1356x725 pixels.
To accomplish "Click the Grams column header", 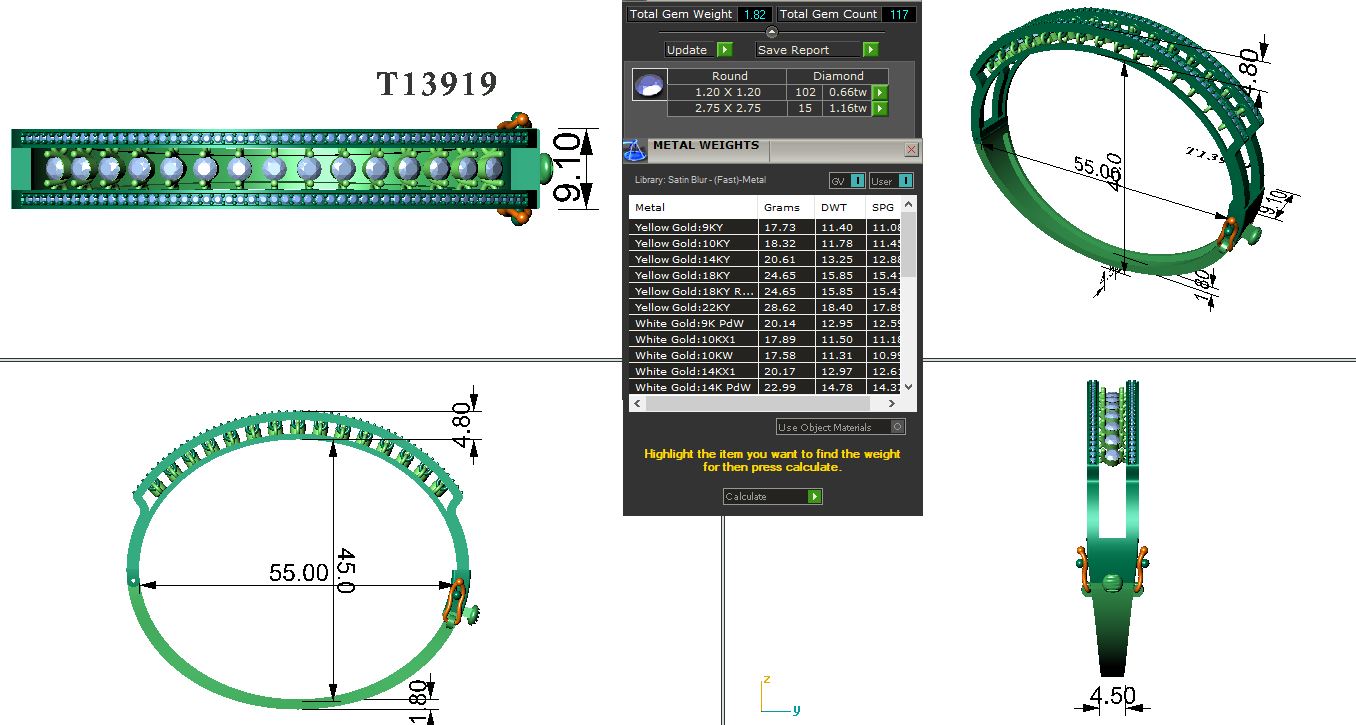I will 781,208.
